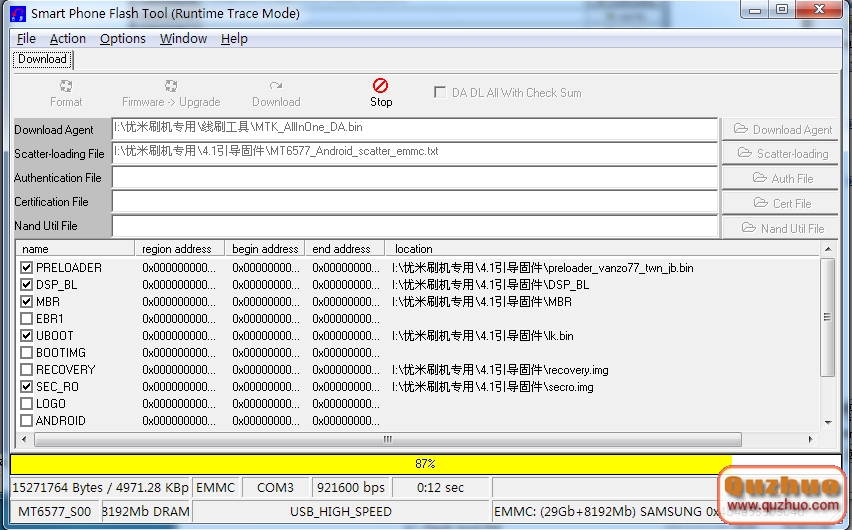Screen dimensions: 852x530
Task: Click the Format toolbar icon
Action: [66, 86]
